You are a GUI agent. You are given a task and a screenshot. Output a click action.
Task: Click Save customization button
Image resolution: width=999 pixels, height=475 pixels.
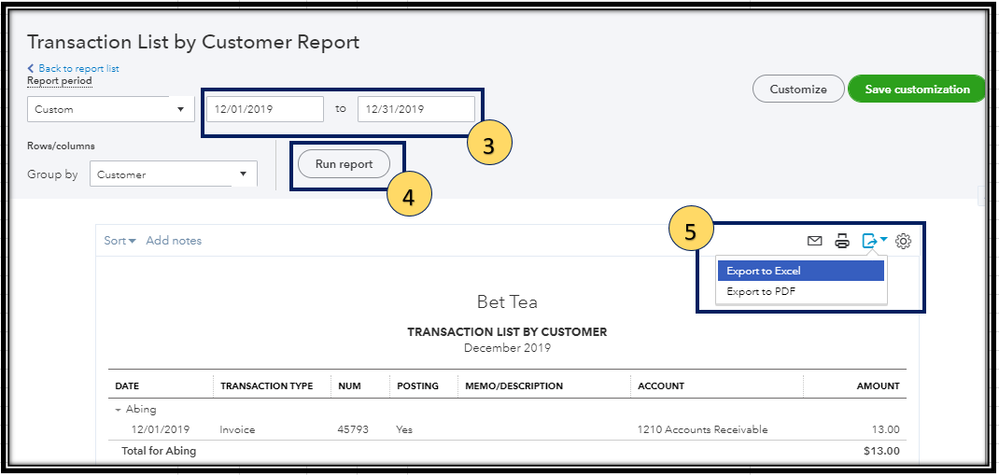point(917,89)
